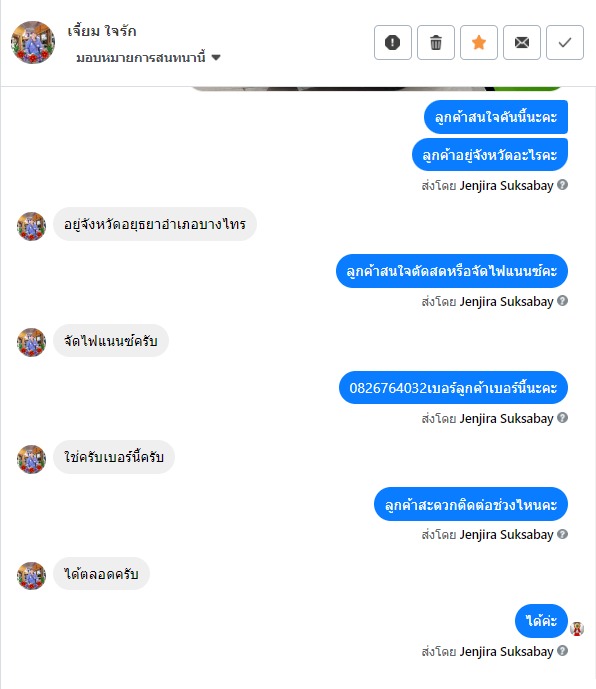Click the seen-by avatar next to ได้ค่ะ
Image resolution: width=596 pixels, height=689 pixels.
[577, 629]
